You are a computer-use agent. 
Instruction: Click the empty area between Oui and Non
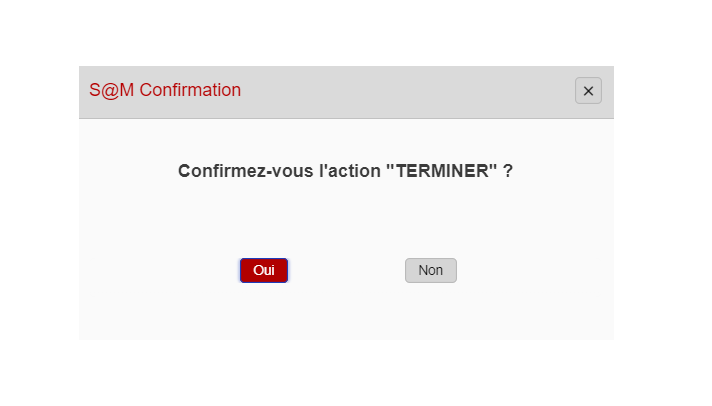pos(346,270)
